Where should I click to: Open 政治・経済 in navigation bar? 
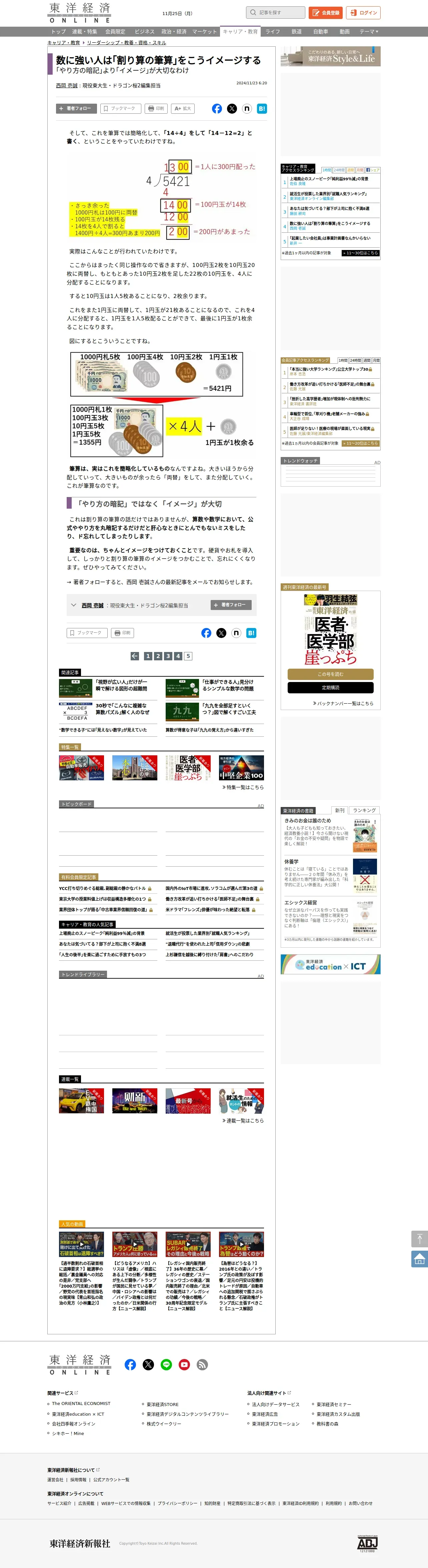pyautogui.click(x=174, y=32)
